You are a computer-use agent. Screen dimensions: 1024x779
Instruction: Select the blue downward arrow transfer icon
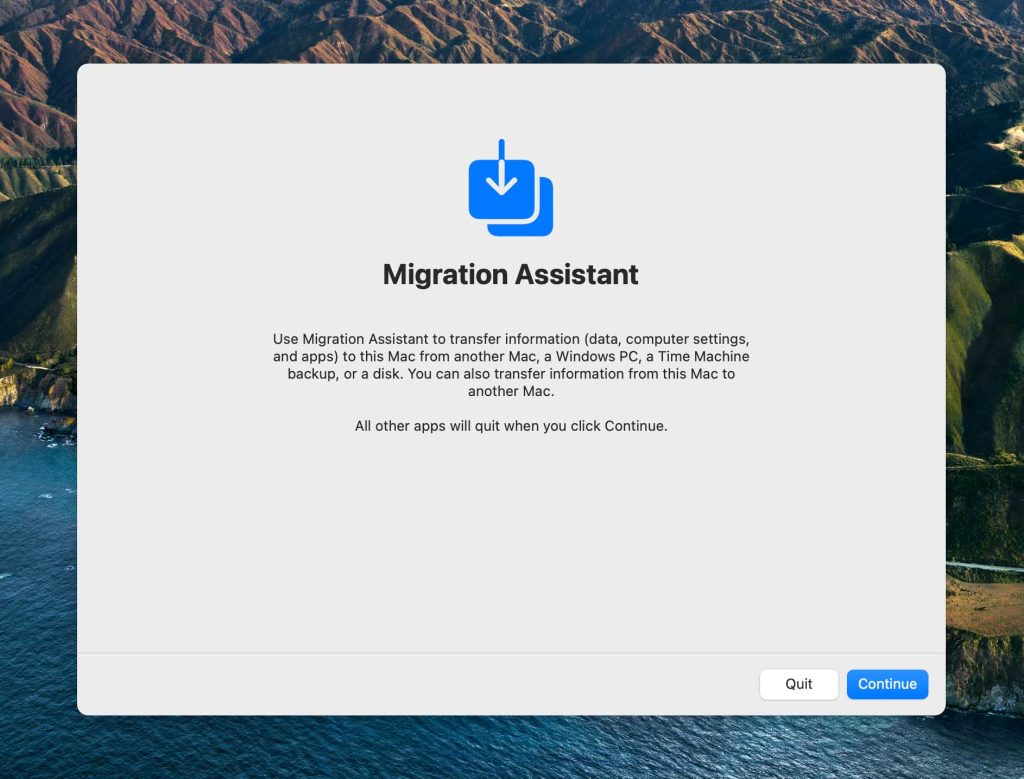[x=508, y=185]
